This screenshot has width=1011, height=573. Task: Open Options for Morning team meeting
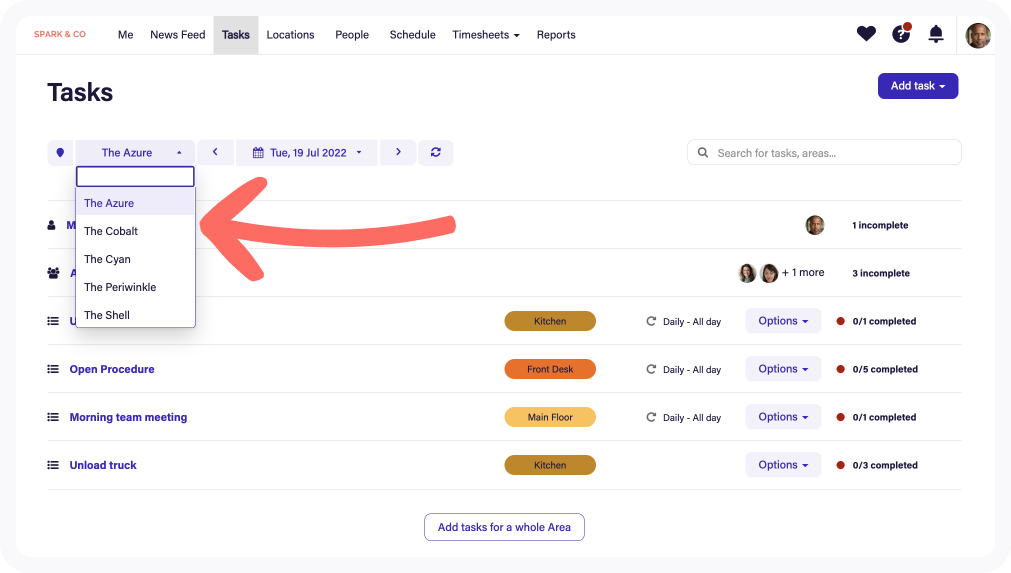pos(783,417)
